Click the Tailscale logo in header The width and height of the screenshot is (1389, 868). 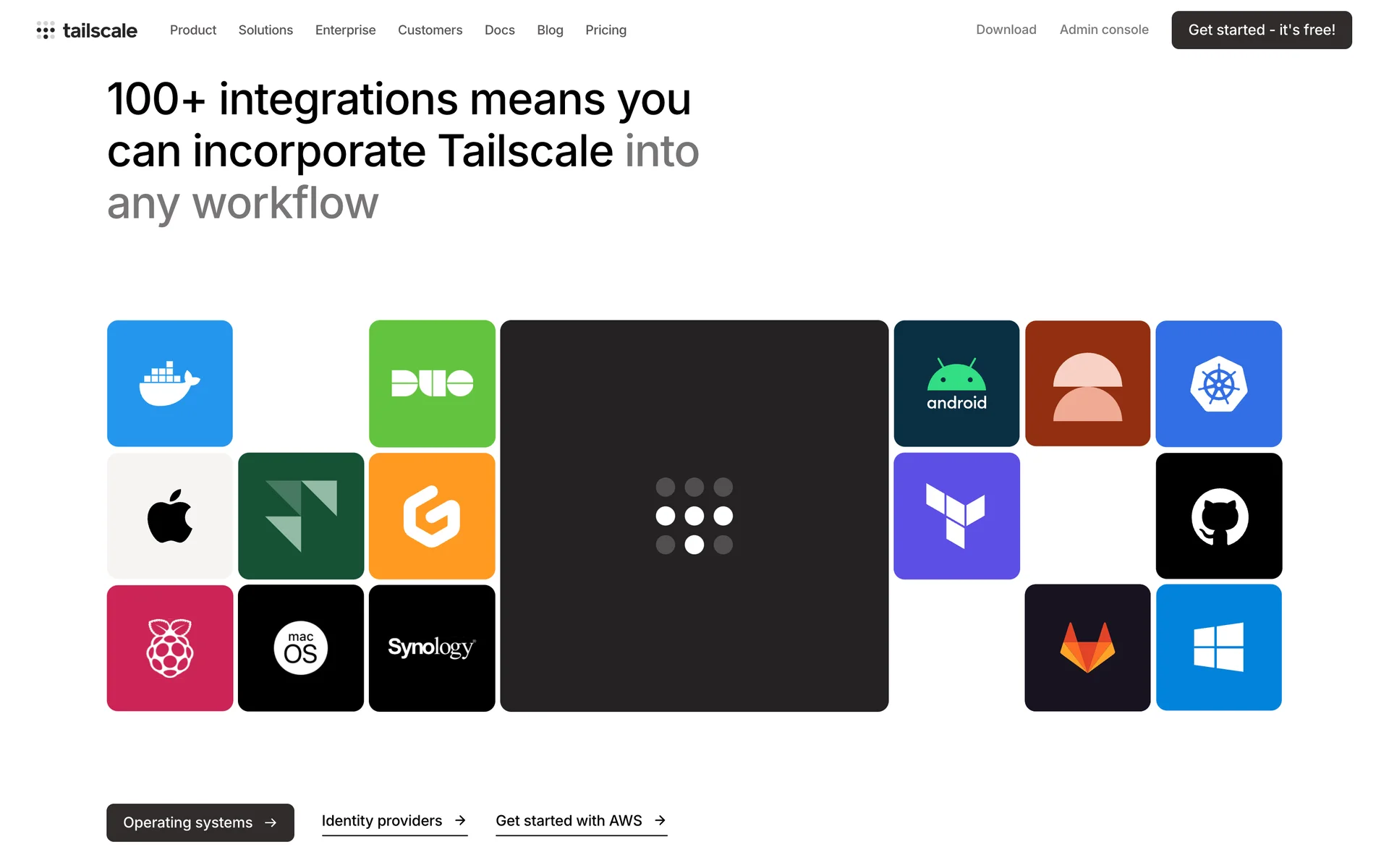[x=87, y=30]
